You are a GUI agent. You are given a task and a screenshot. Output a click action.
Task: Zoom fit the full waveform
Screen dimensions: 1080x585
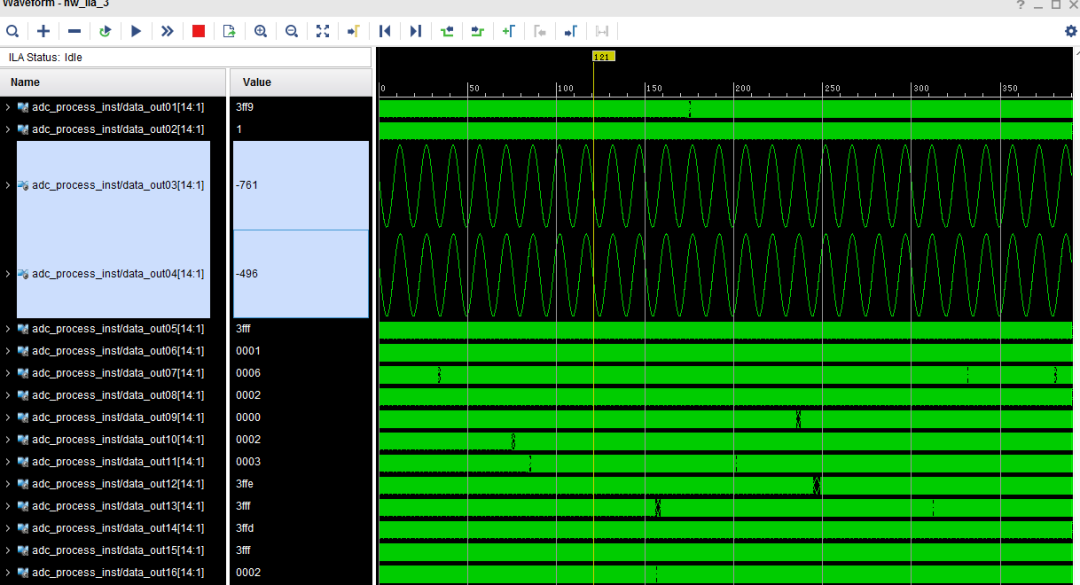322,31
